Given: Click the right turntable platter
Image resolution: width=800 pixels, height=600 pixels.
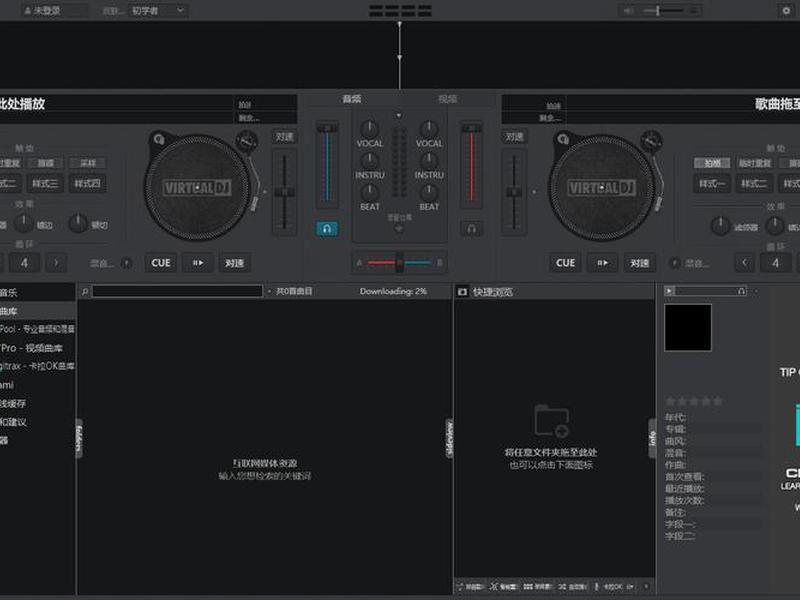Looking at the screenshot, I should click(x=602, y=188).
